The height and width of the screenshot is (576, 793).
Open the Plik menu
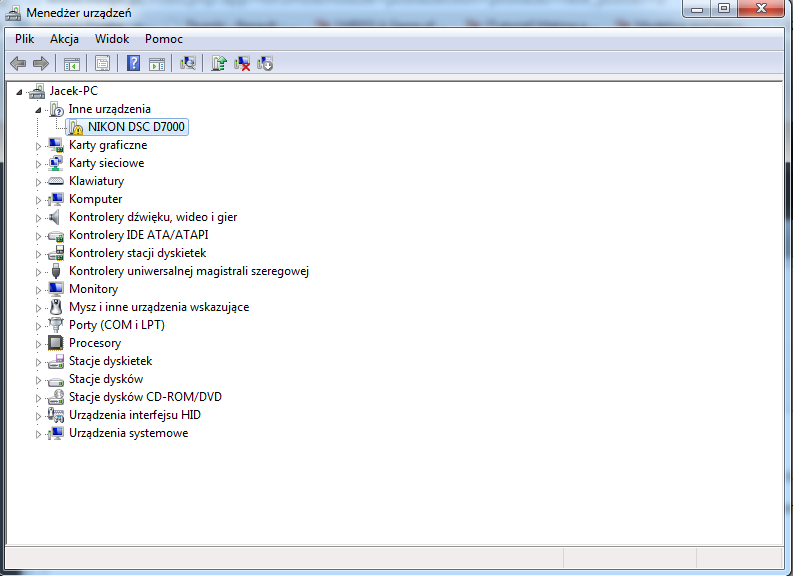click(x=24, y=39)
